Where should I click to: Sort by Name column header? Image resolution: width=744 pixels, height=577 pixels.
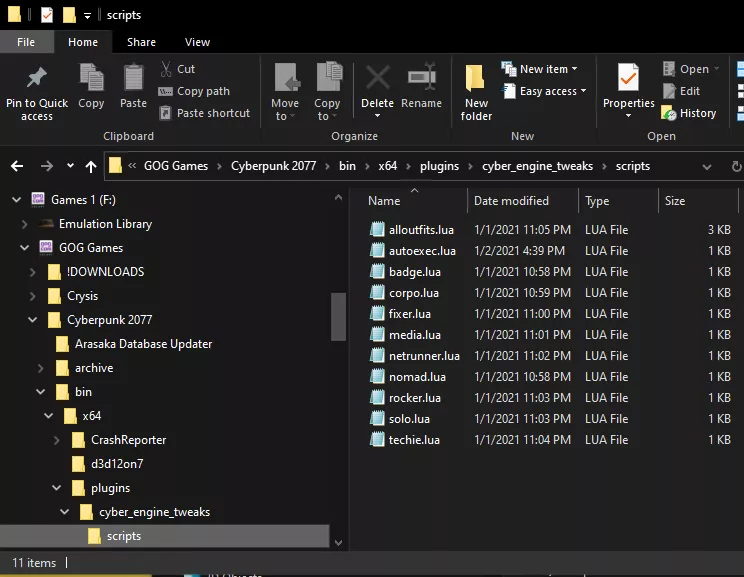coord(384,201)
